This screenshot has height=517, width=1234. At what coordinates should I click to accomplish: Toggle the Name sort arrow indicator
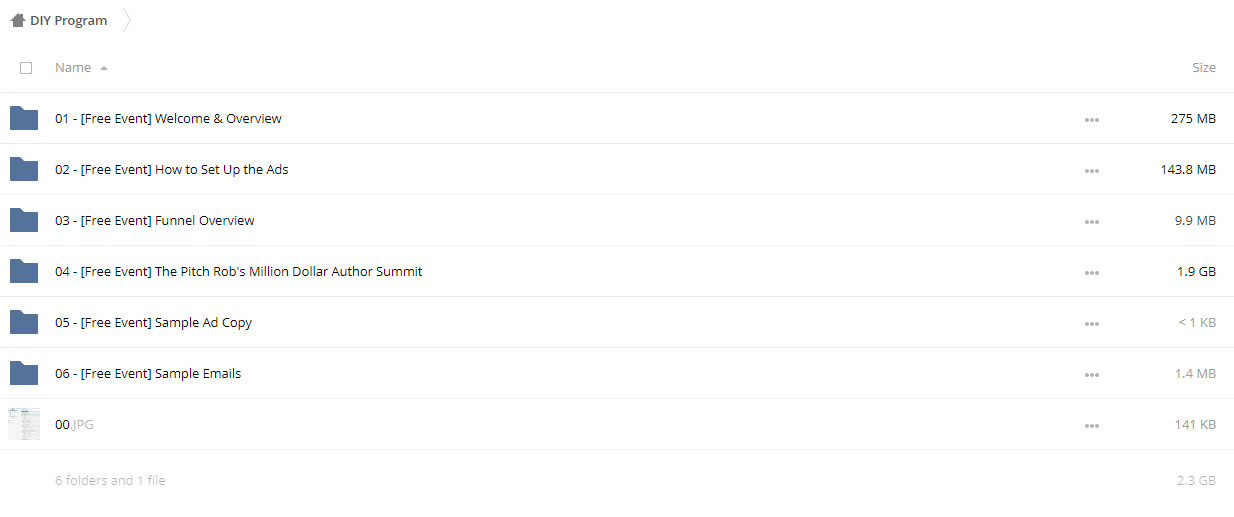pyautogui.click(x=104, y=68)
